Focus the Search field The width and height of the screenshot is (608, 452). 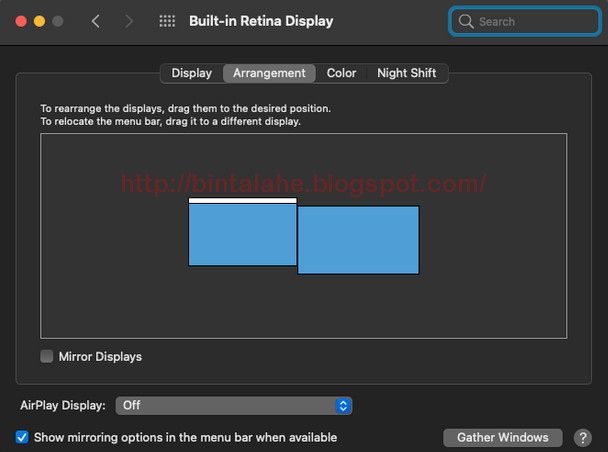point(525,21)
